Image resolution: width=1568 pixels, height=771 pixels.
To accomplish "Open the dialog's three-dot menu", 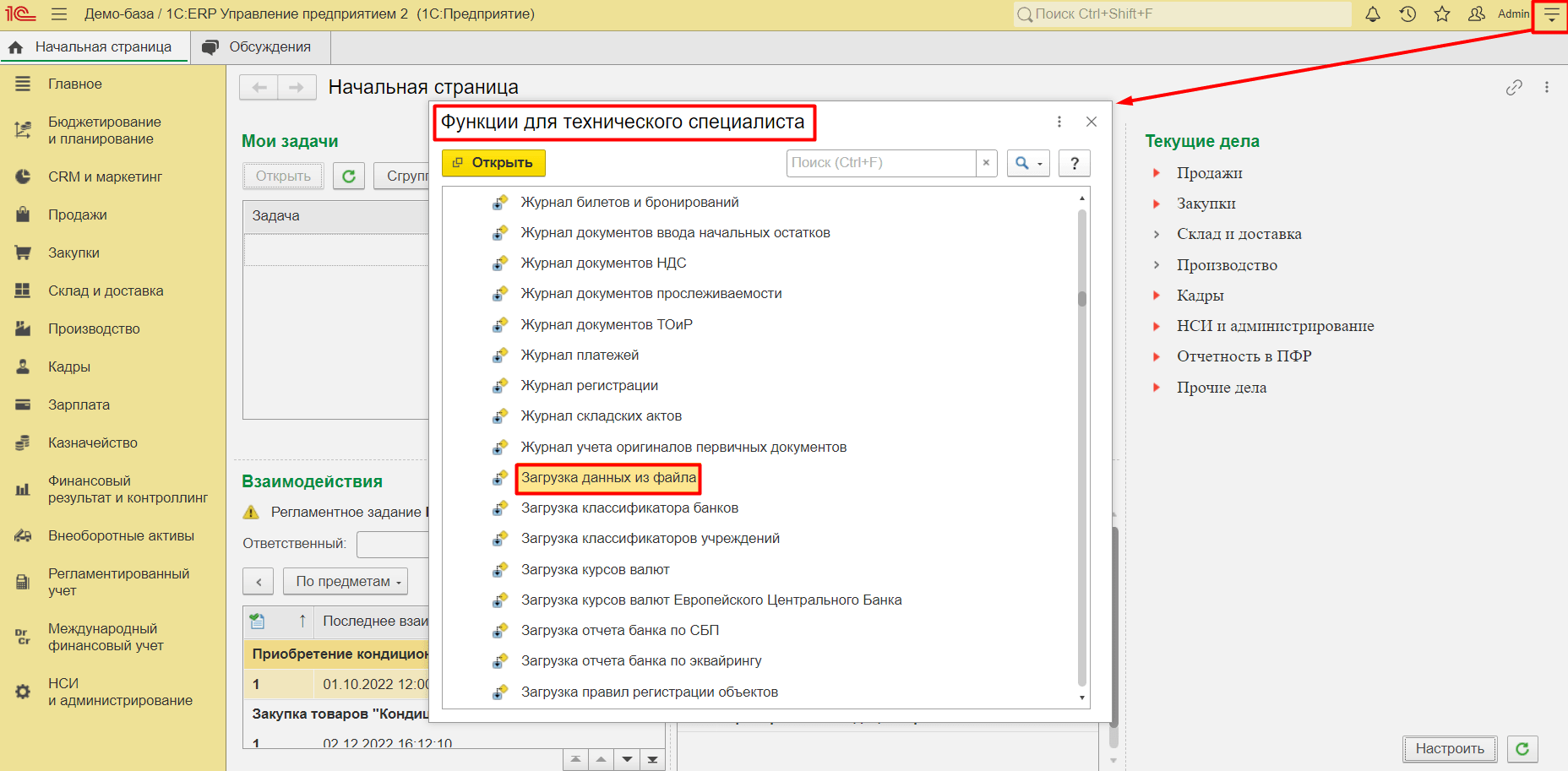I will pos(1059,122).
